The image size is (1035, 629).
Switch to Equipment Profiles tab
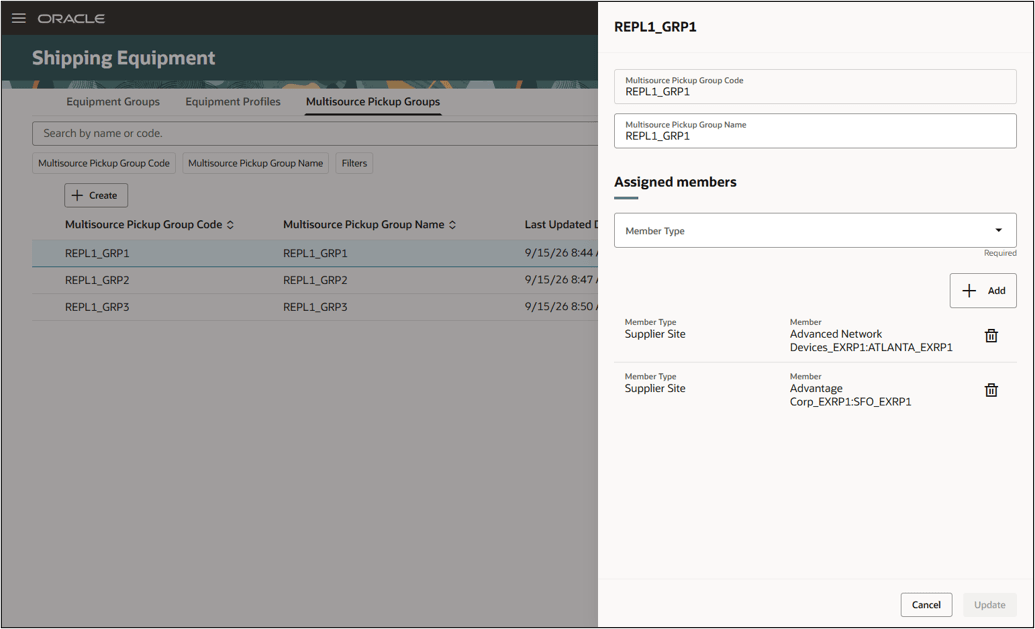tap(233, 102)
